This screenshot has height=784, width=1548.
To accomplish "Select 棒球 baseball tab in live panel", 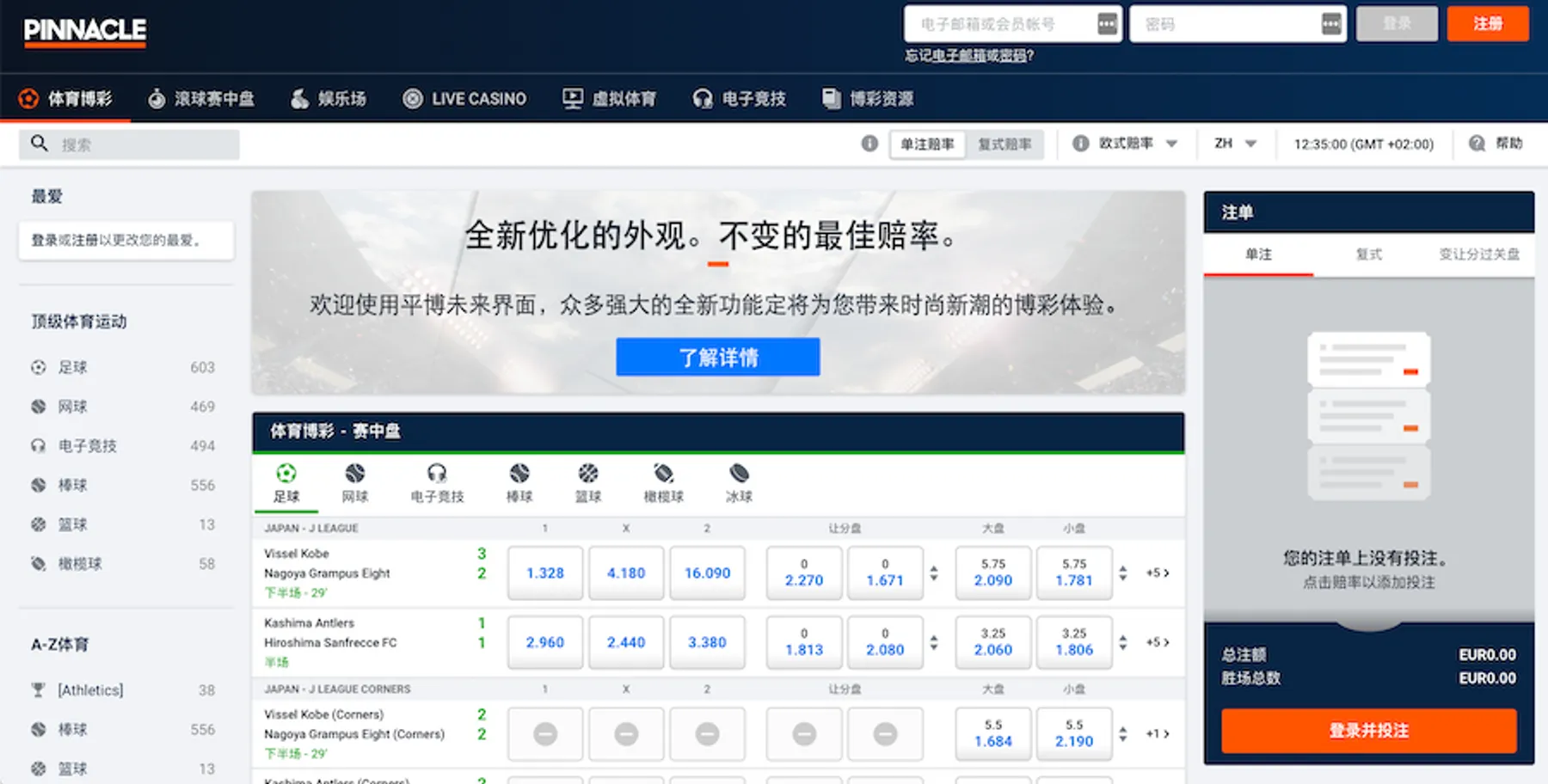I will point(519,483).
